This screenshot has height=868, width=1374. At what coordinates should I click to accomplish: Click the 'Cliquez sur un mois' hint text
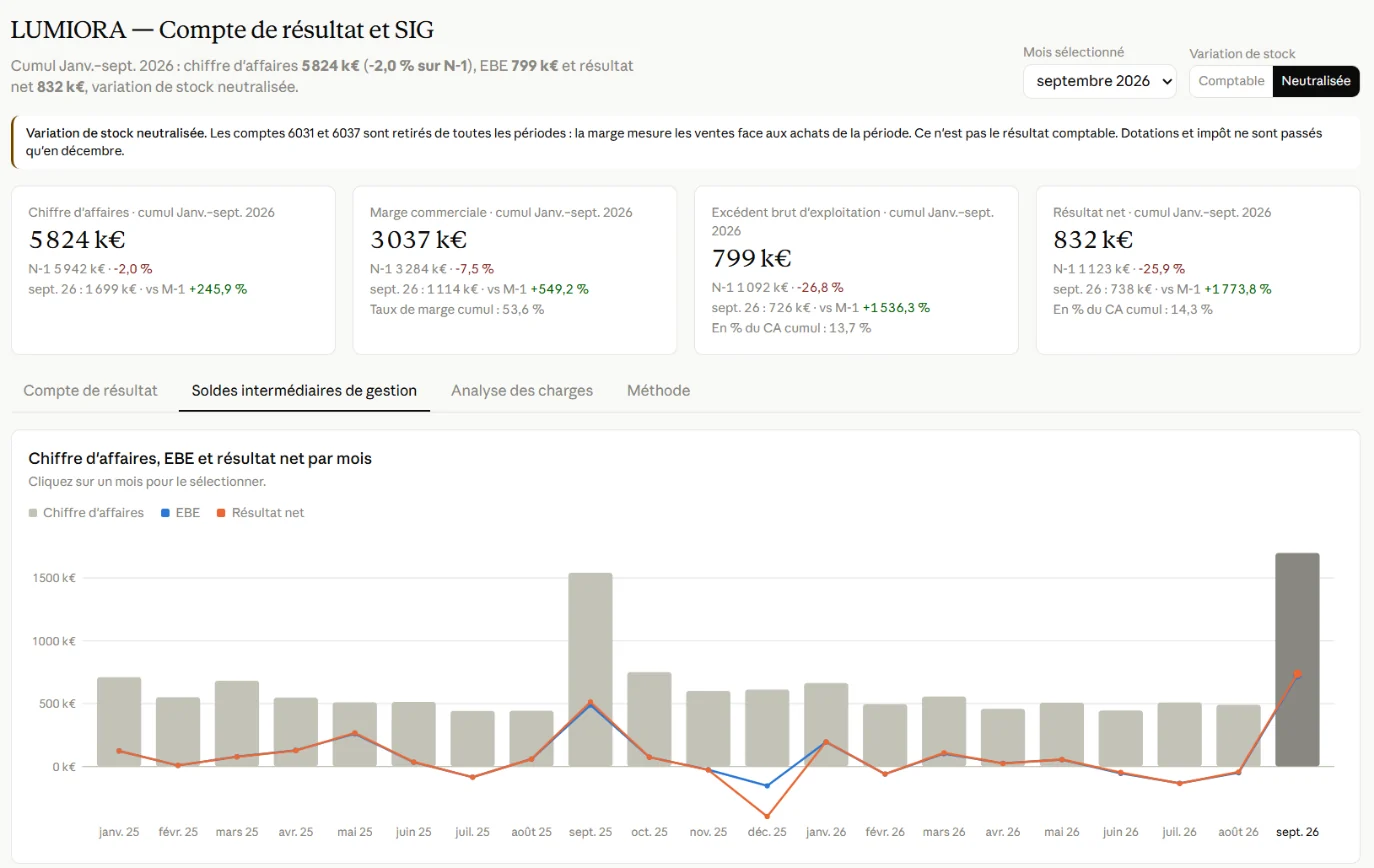coord(147,482)
